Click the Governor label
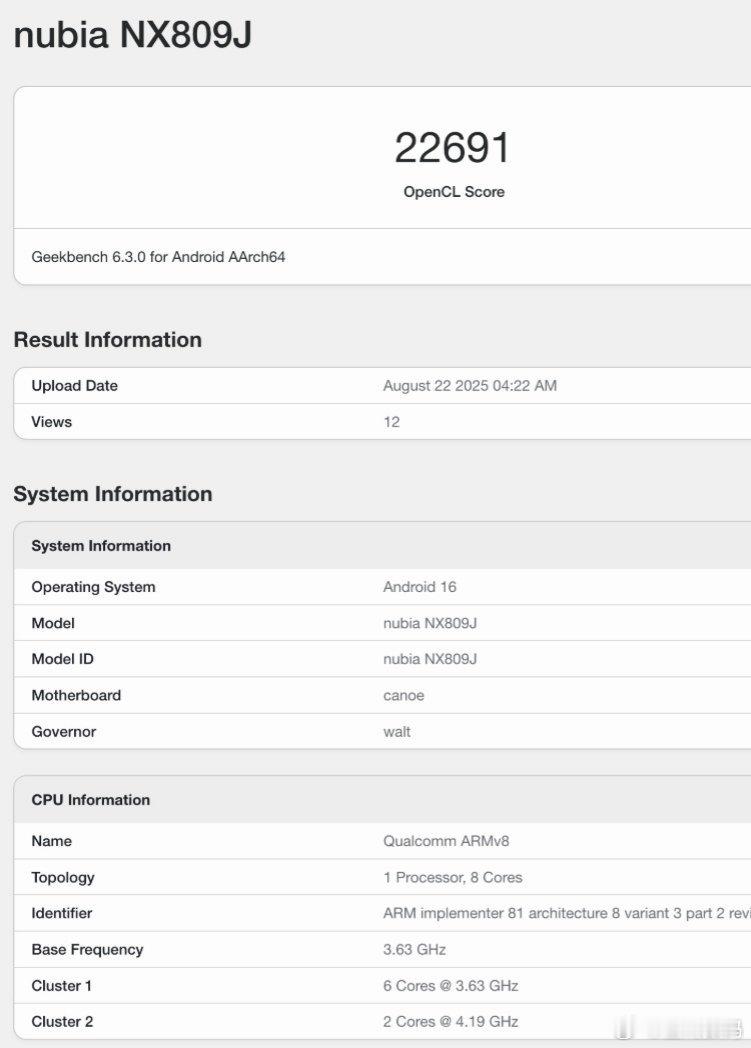This screenshot has width=751, height=1048. pos(63,732)
